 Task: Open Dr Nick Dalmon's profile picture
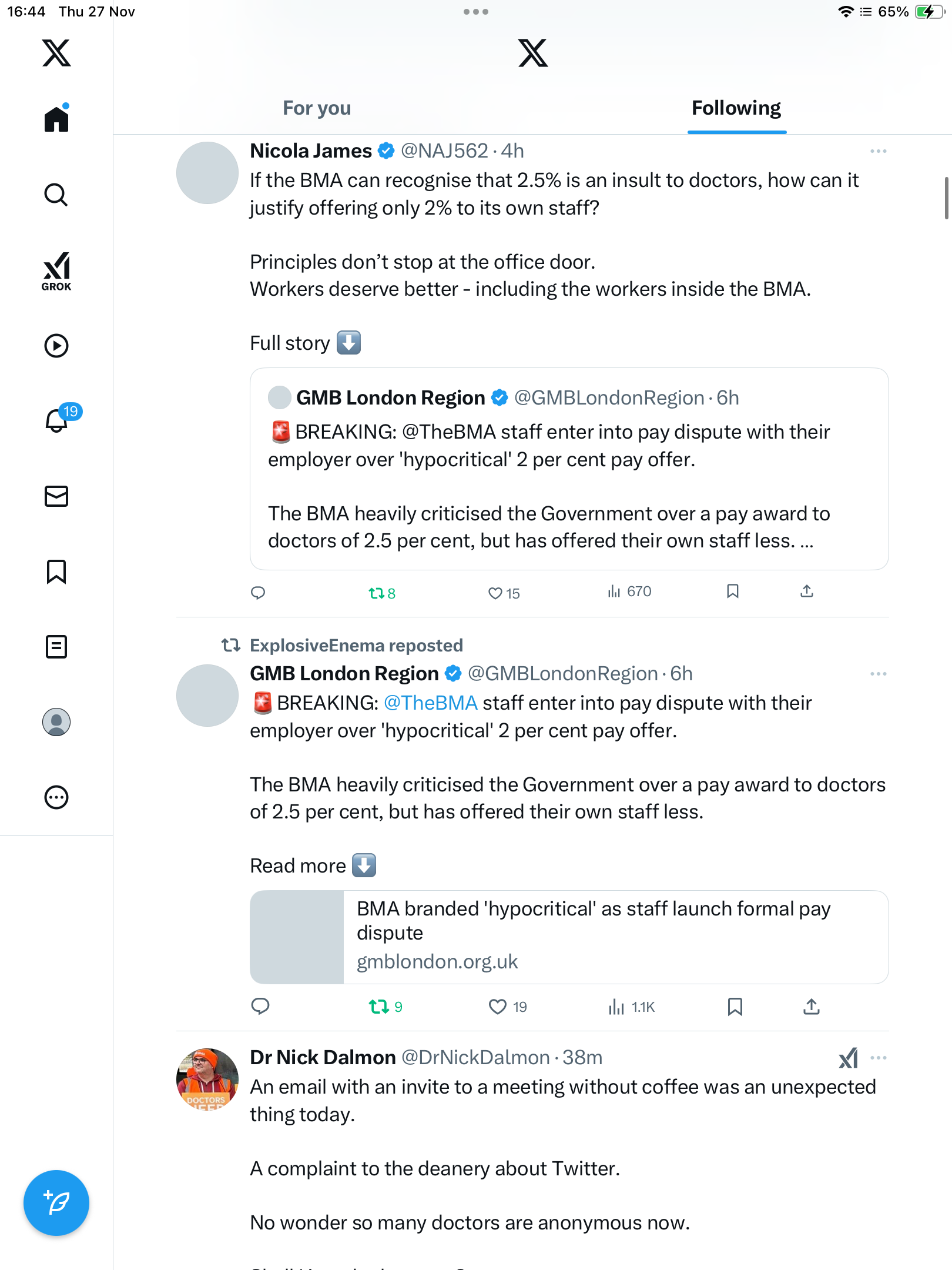coord(207,1079)
